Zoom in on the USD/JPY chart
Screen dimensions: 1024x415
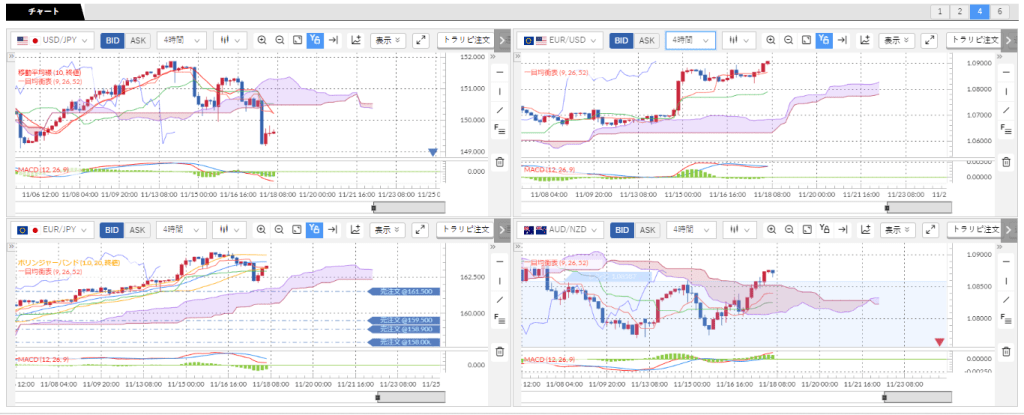point(262,40)
